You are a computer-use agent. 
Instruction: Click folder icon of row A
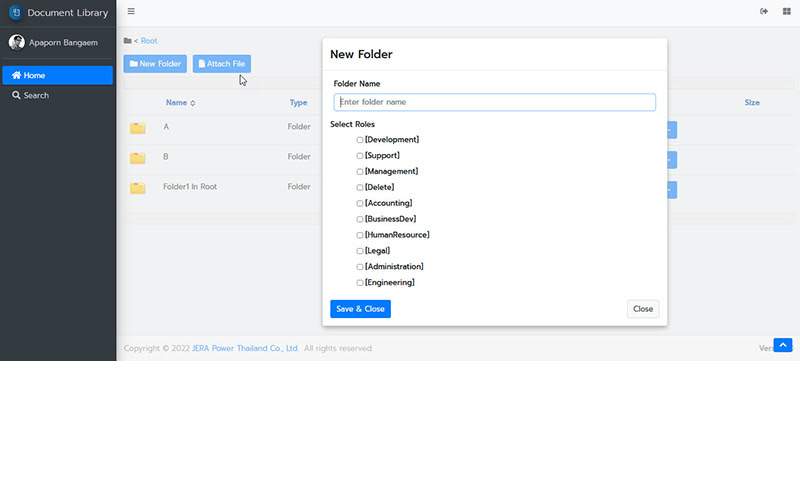(x=137, y=128)
